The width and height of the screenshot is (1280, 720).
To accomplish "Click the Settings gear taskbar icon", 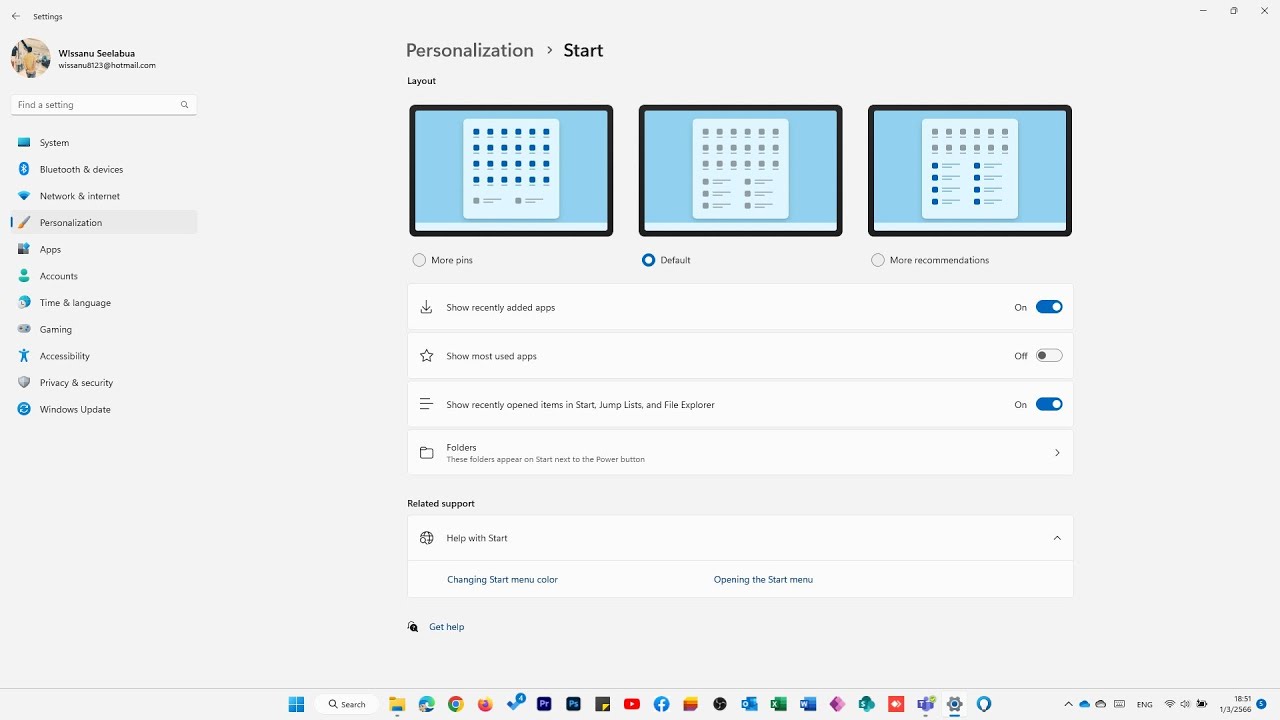I will pyautogui.click(x=955, y=704).
